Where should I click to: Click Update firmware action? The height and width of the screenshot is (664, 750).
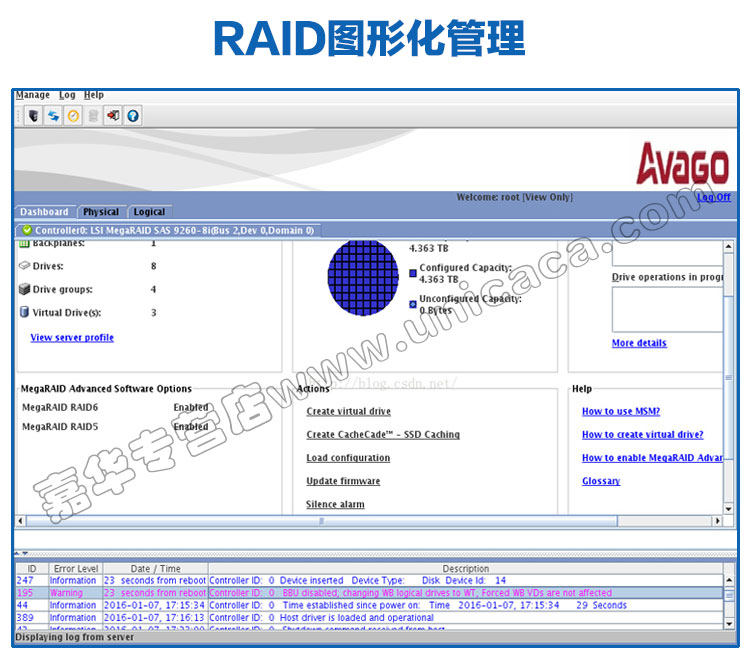343,481
